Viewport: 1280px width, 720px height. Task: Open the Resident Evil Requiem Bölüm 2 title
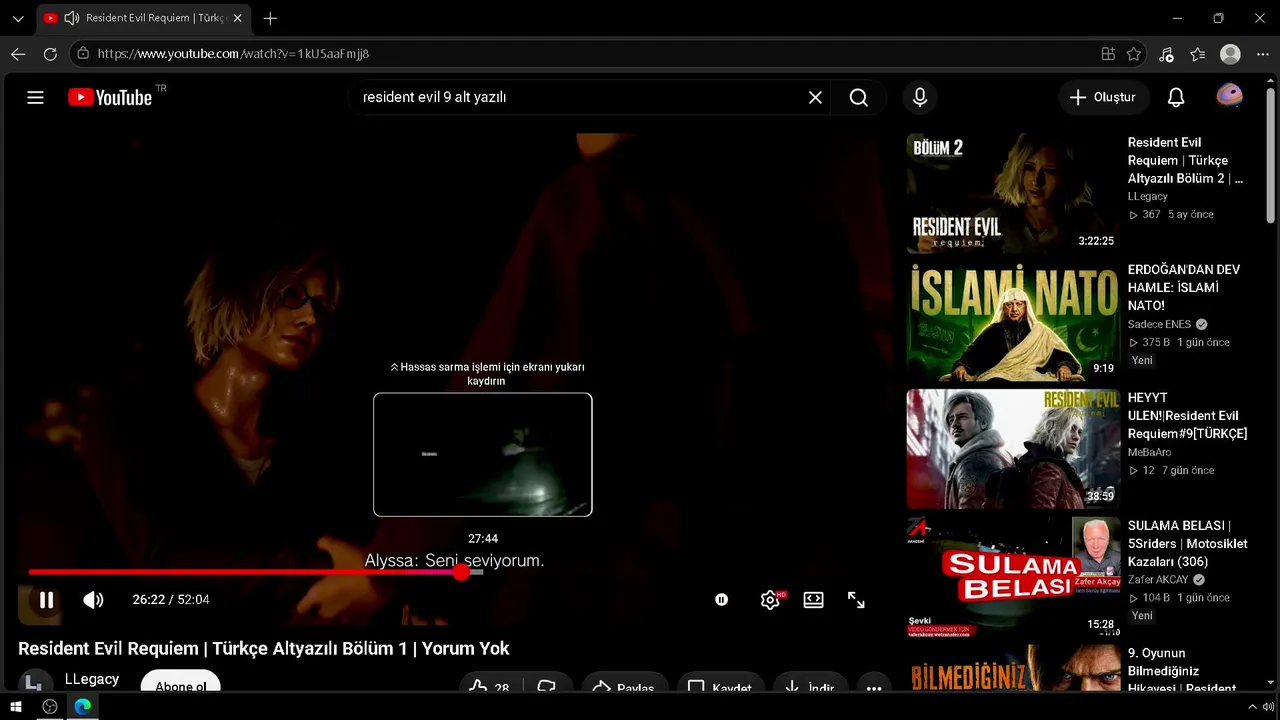click(x=1185, y=160)
